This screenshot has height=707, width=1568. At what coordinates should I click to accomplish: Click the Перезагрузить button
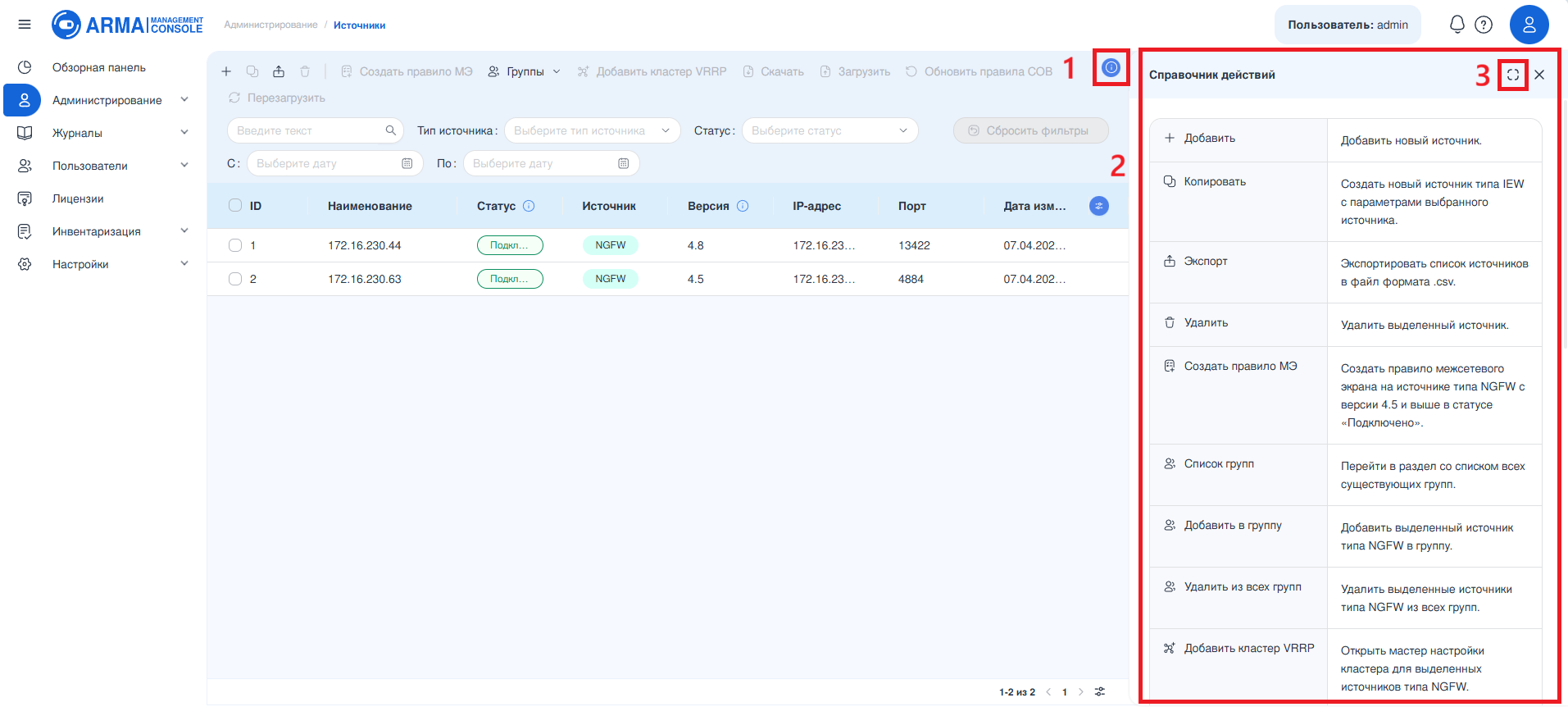pyautogui.click(x=276, y=98)
